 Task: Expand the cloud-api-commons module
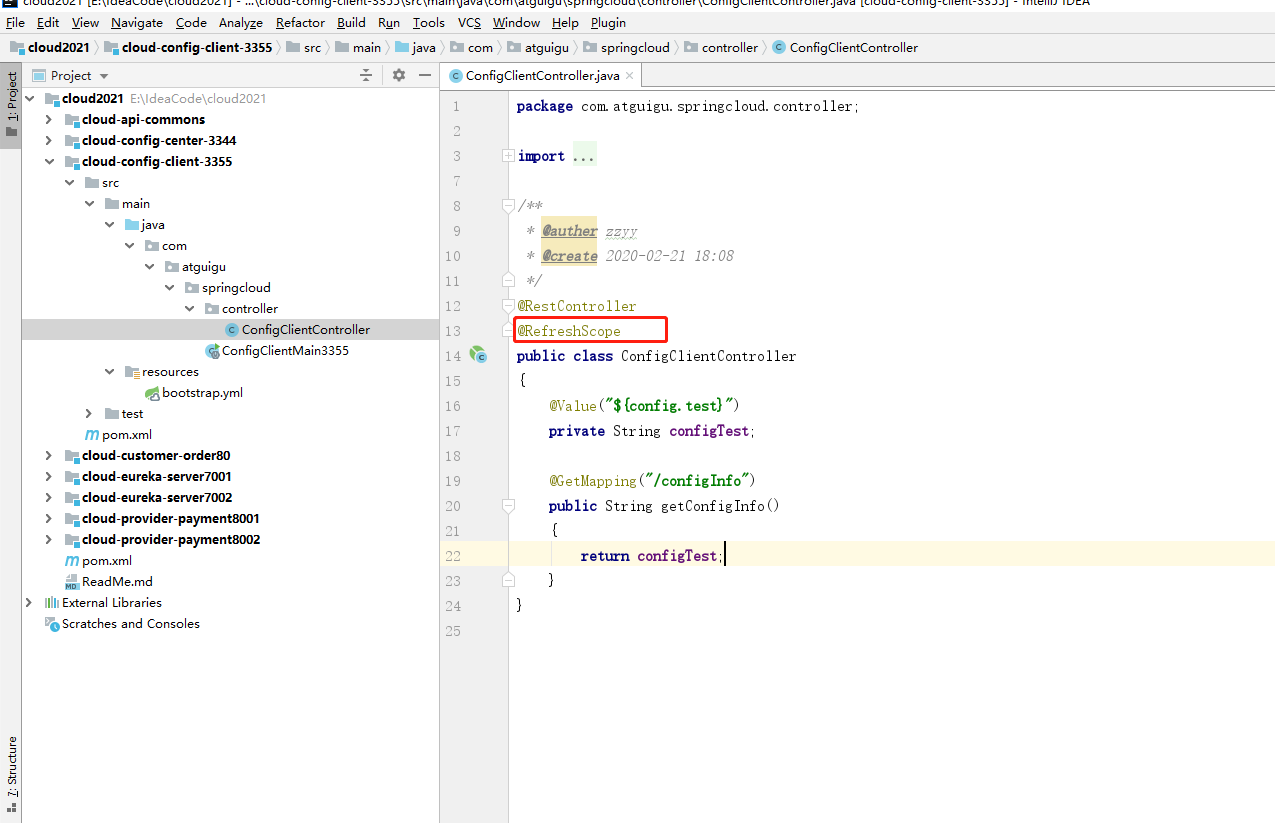coord(49,120)
